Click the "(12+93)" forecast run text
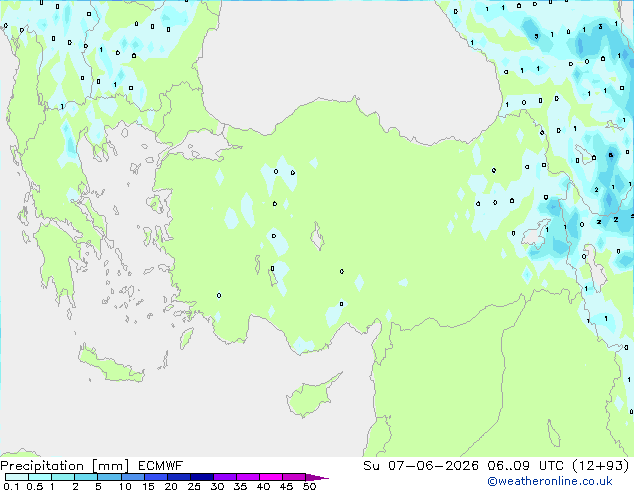This screenshot has height=490, width=634. pyautogui.click(x=601, y=466)
